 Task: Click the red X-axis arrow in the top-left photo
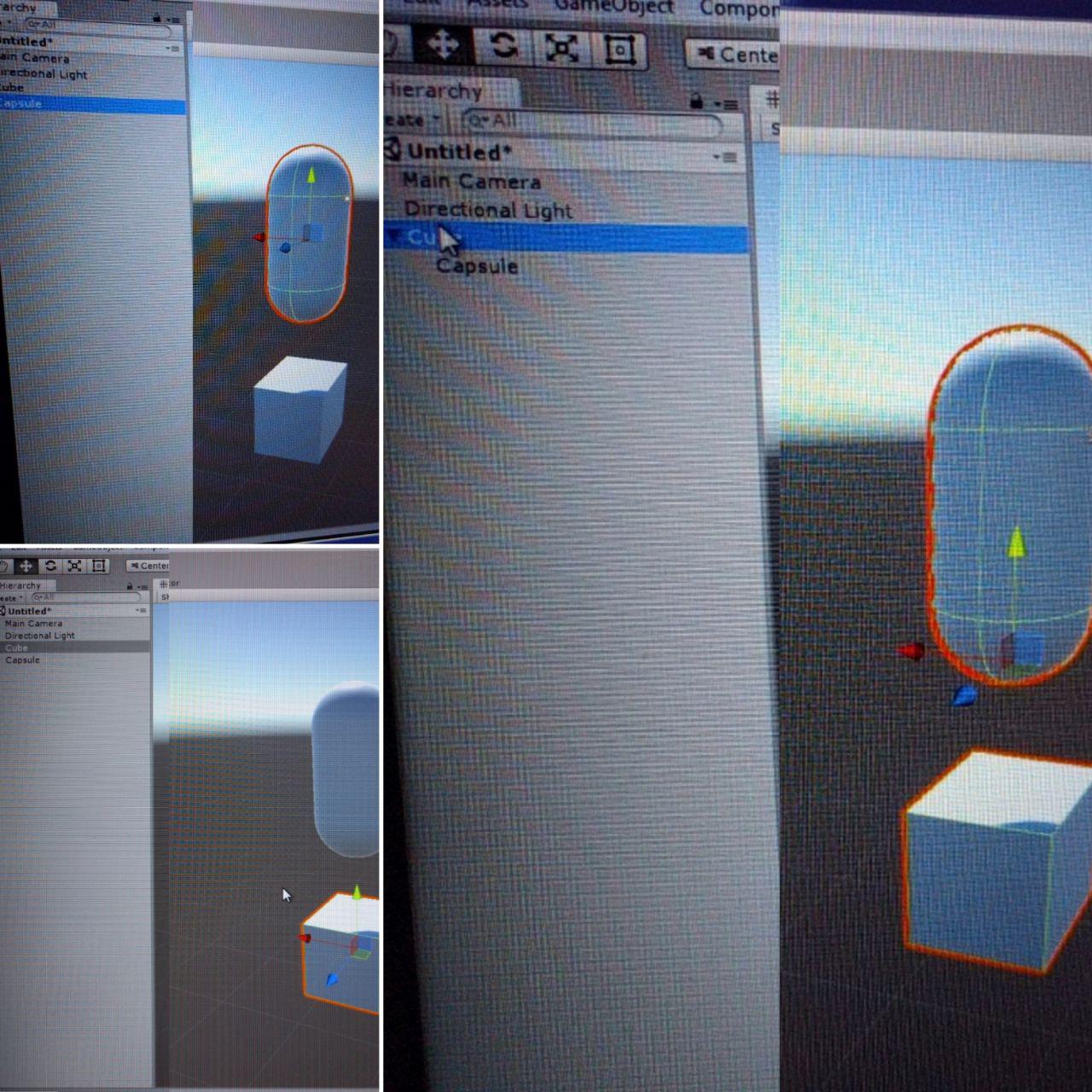[x=259, y=238]
